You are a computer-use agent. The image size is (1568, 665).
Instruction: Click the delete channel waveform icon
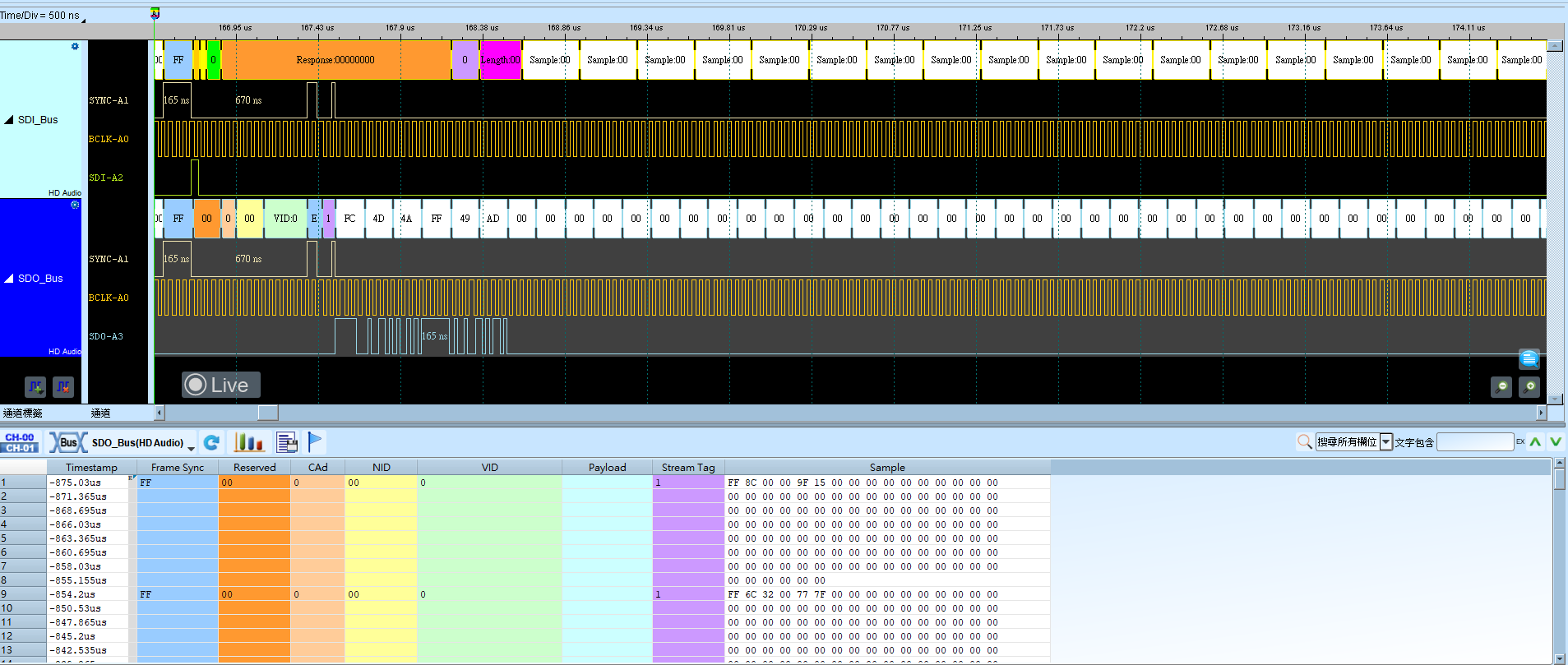(63, 386)
